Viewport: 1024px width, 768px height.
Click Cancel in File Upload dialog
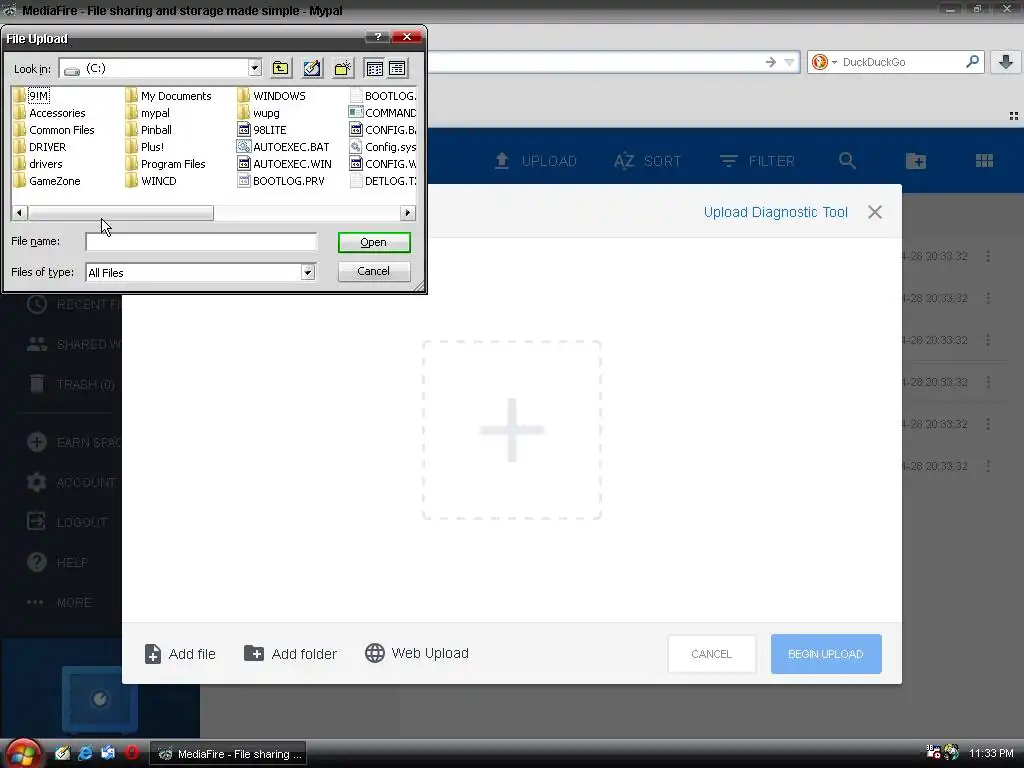coord(374,271)
